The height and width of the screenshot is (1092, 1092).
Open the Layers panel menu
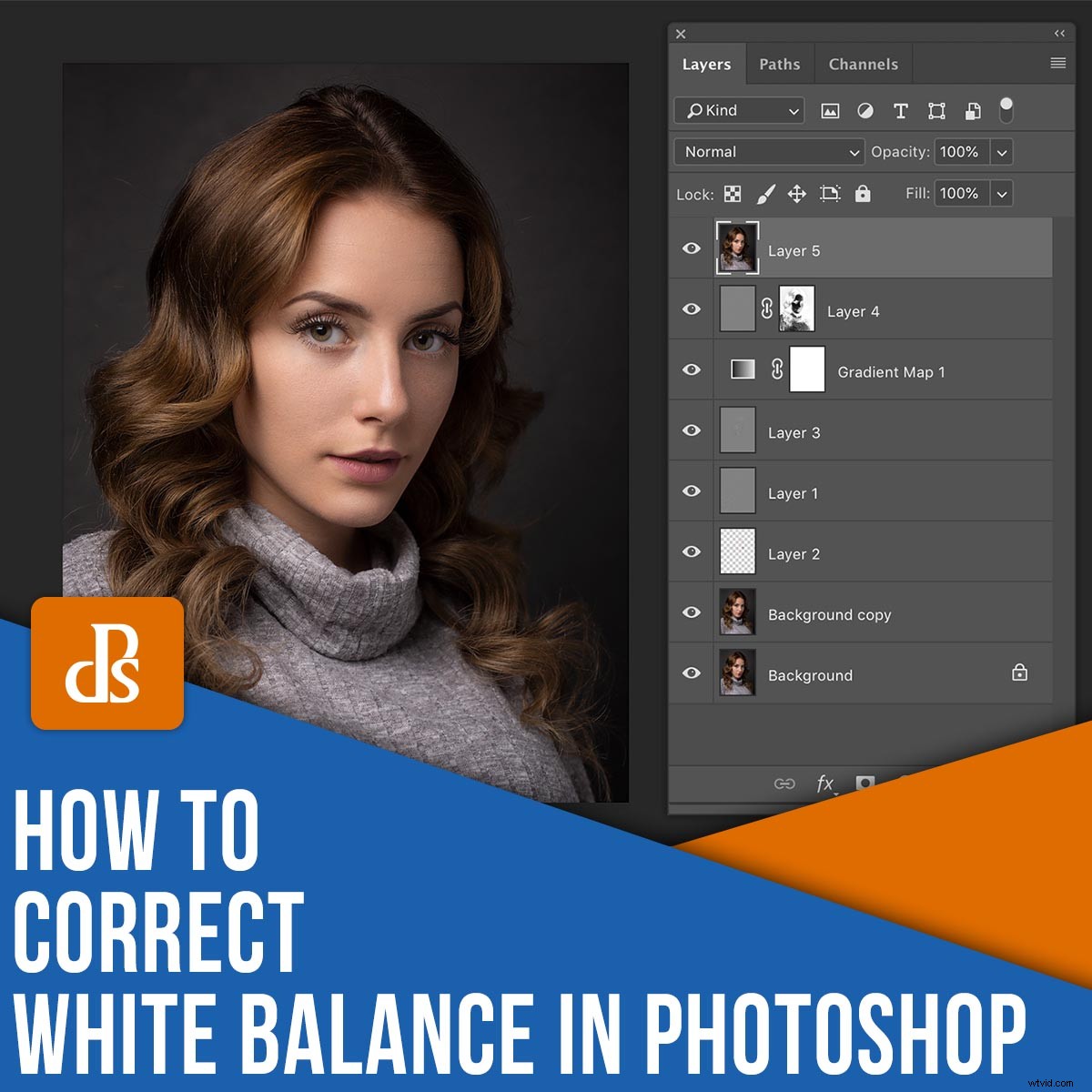(1057, 63)
